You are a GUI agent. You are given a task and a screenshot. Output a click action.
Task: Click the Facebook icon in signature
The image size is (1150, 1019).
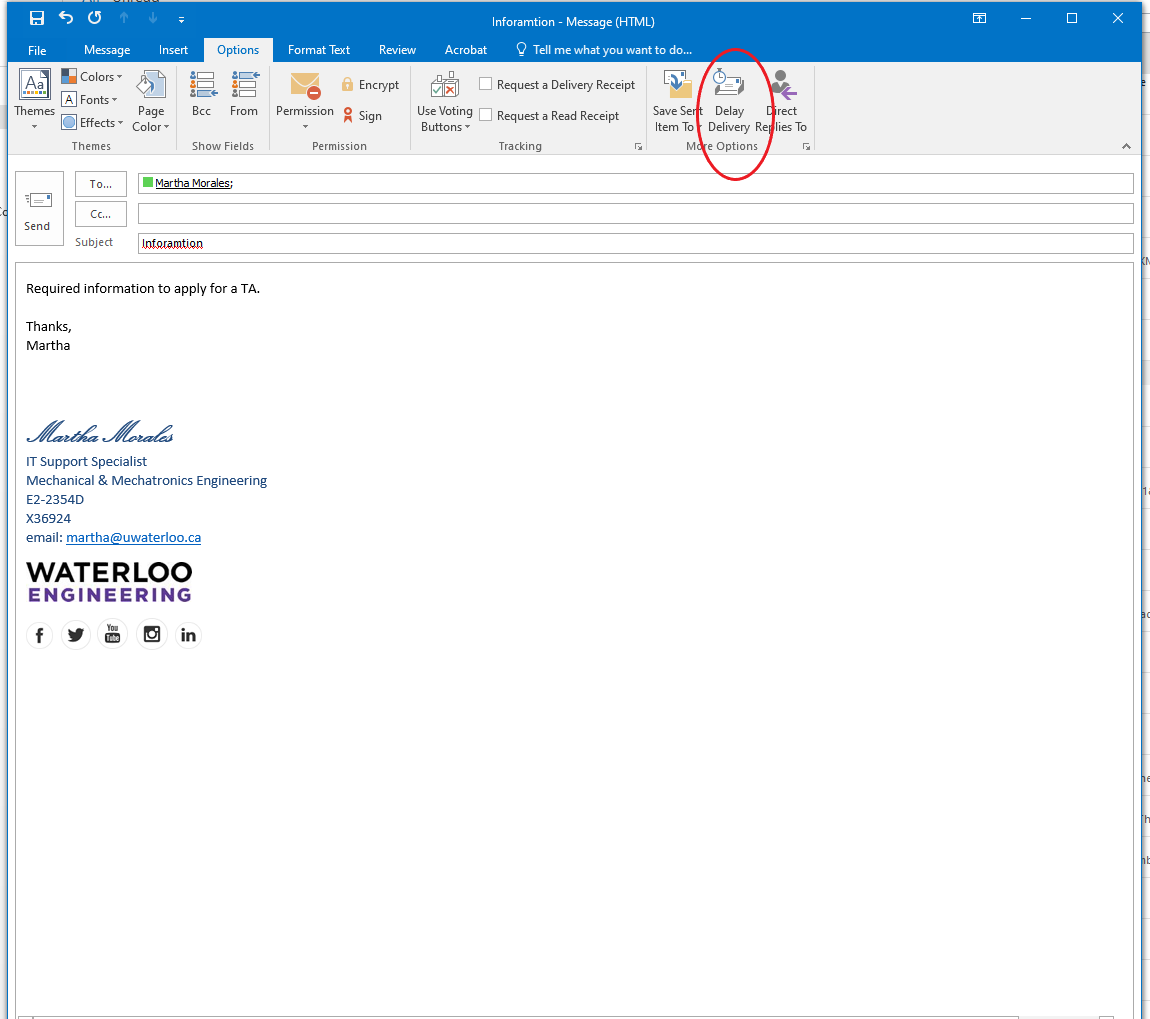(x=39, y=635)
